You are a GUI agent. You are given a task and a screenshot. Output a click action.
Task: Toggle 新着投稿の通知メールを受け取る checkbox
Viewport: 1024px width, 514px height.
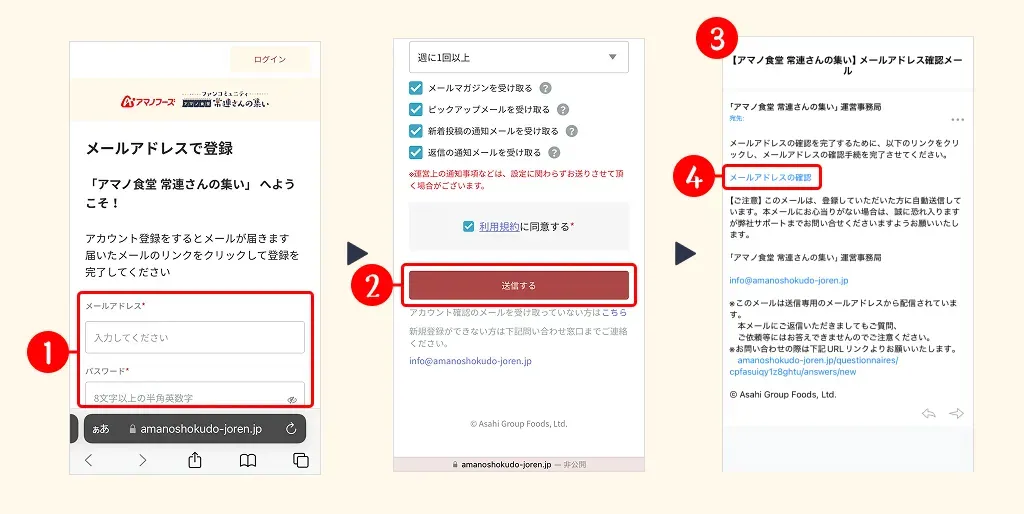(416, 131)
